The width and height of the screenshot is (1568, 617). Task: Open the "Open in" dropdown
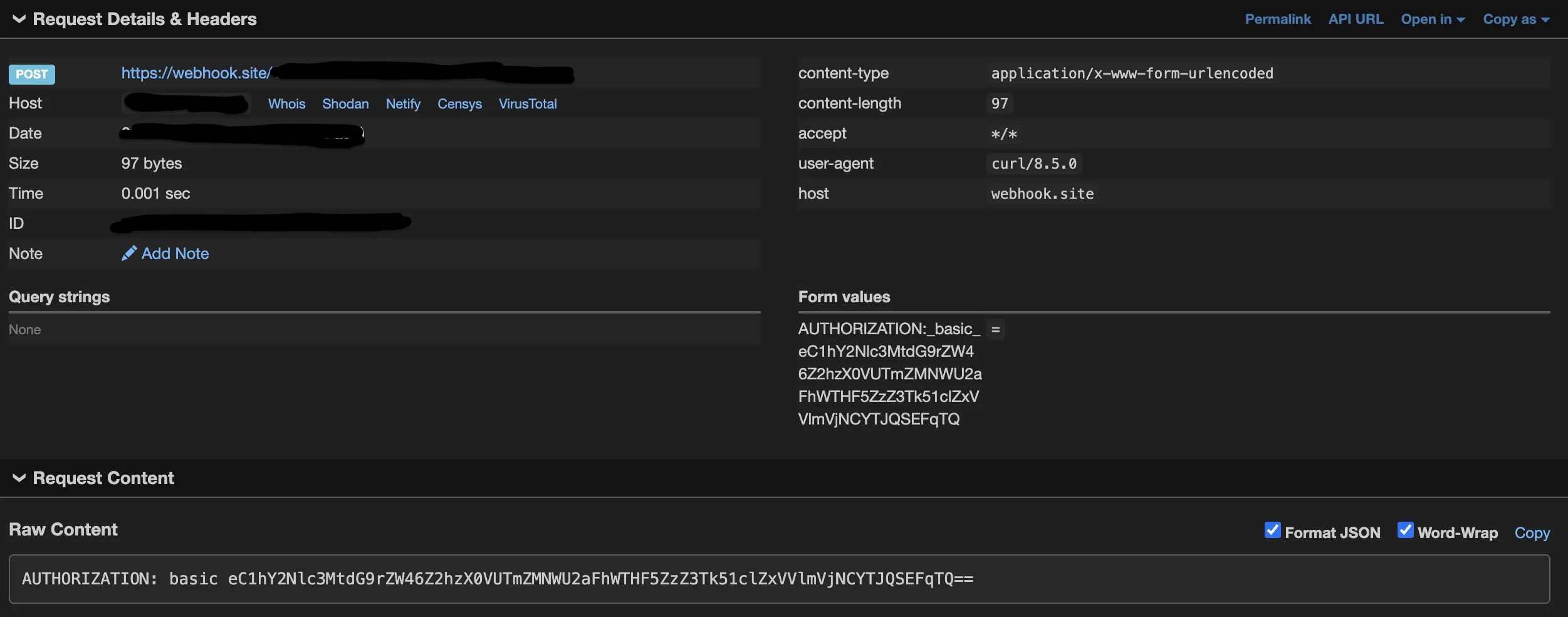(x=1433, y=19)
